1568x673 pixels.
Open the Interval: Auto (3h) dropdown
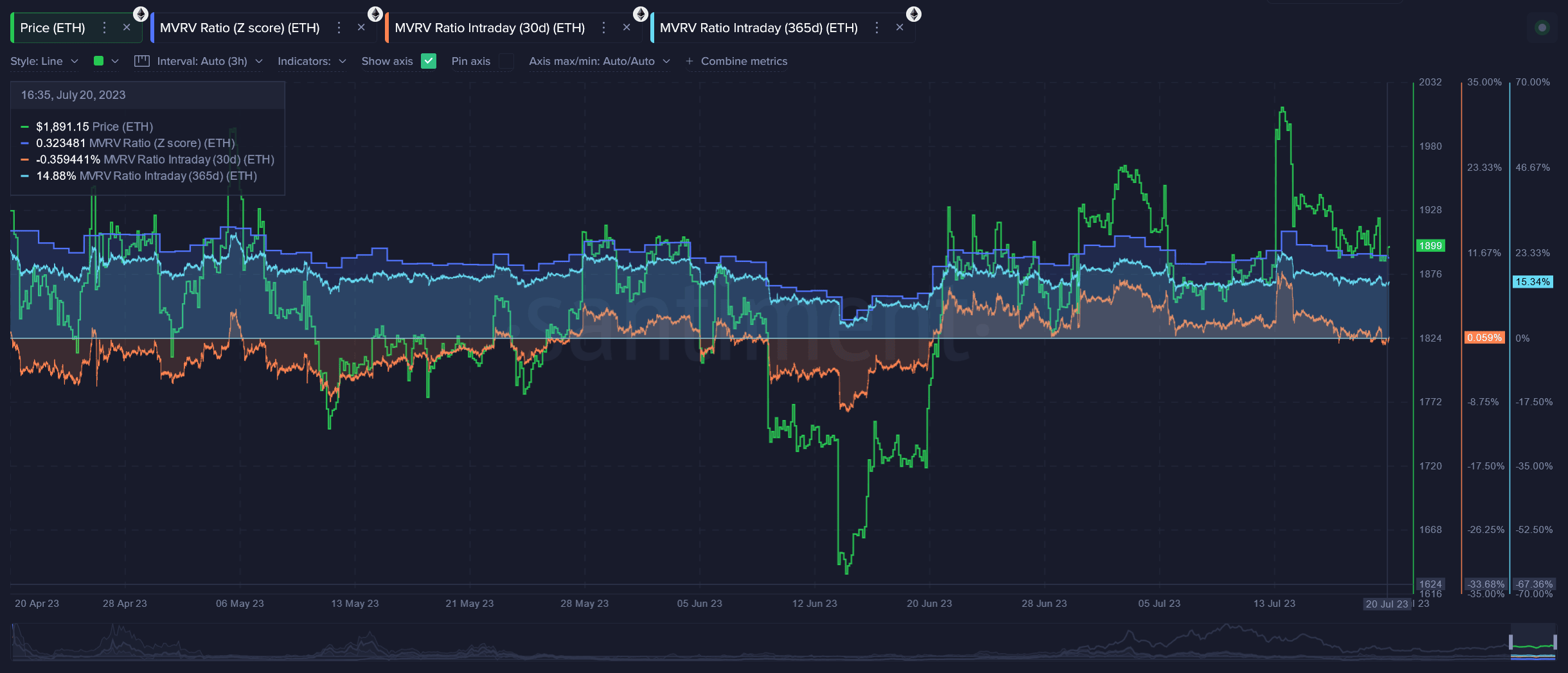point(209,61)
